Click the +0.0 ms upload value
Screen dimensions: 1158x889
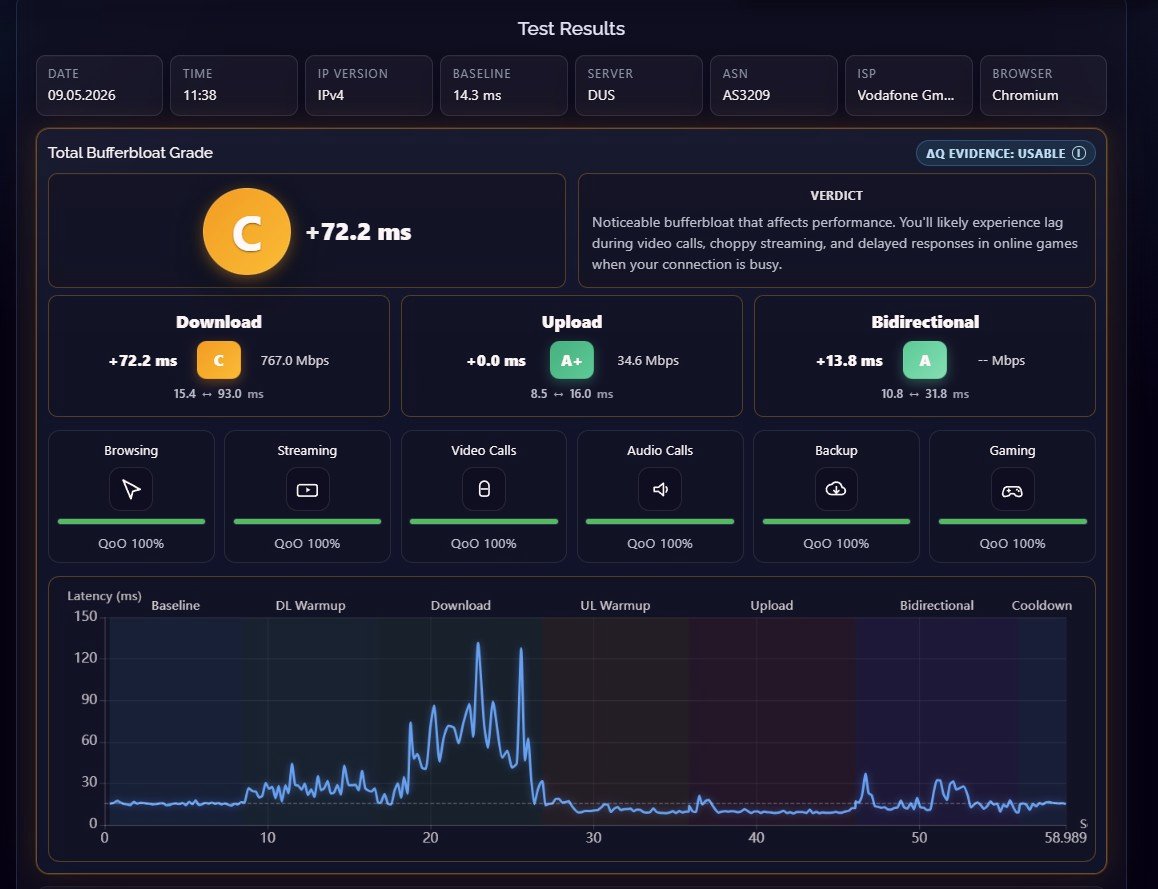point(496,361)
